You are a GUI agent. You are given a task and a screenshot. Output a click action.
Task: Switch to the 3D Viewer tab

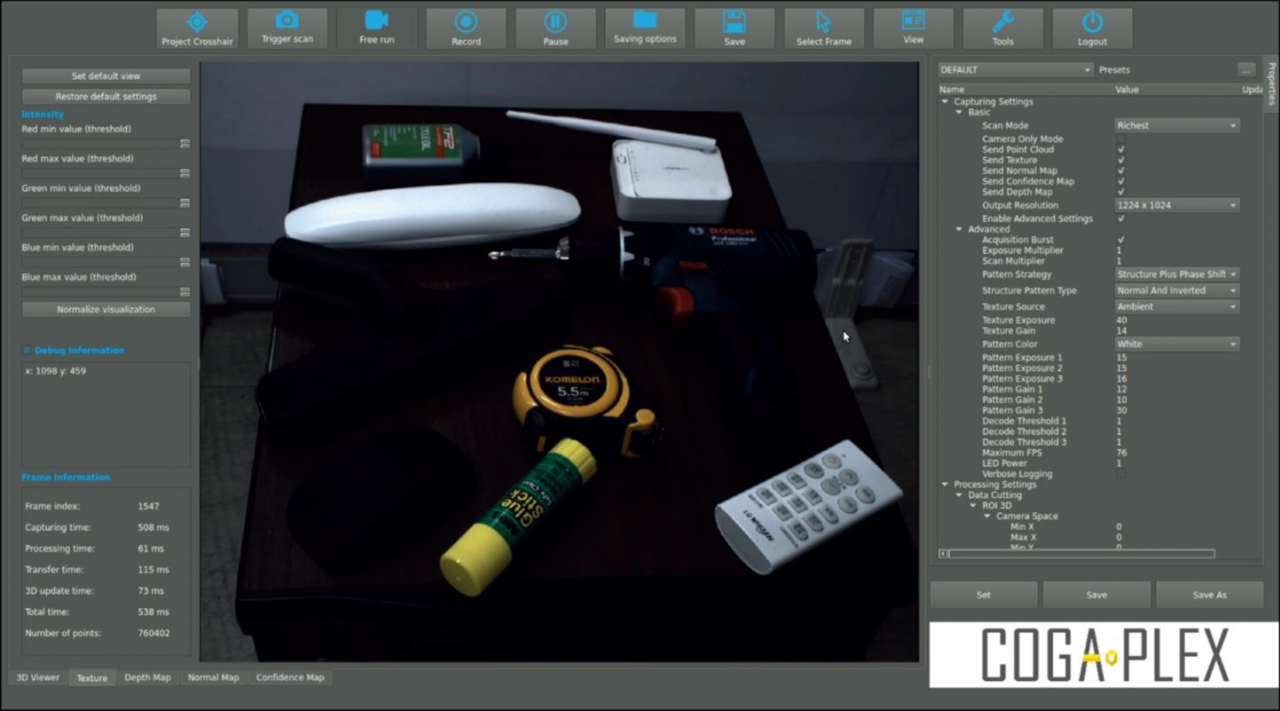point(38,678)
